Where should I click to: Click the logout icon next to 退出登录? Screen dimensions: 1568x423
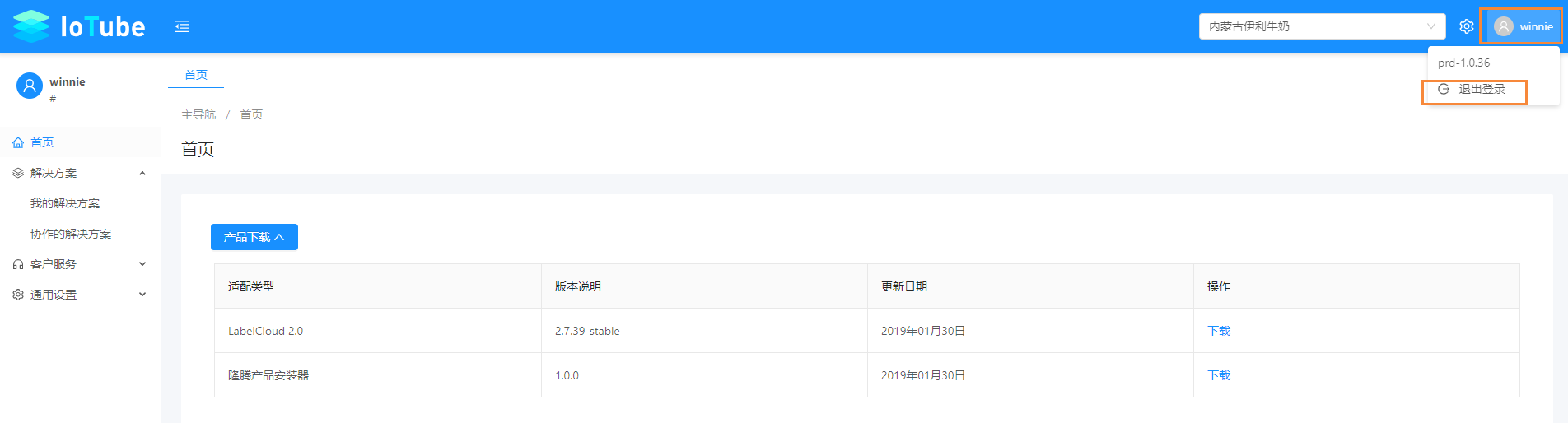[x=1444, y=89]
